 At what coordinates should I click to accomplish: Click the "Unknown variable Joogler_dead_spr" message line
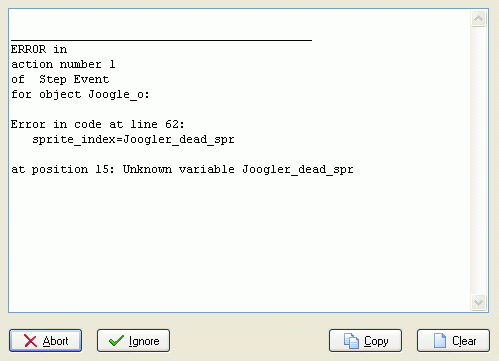pos(238,169)
